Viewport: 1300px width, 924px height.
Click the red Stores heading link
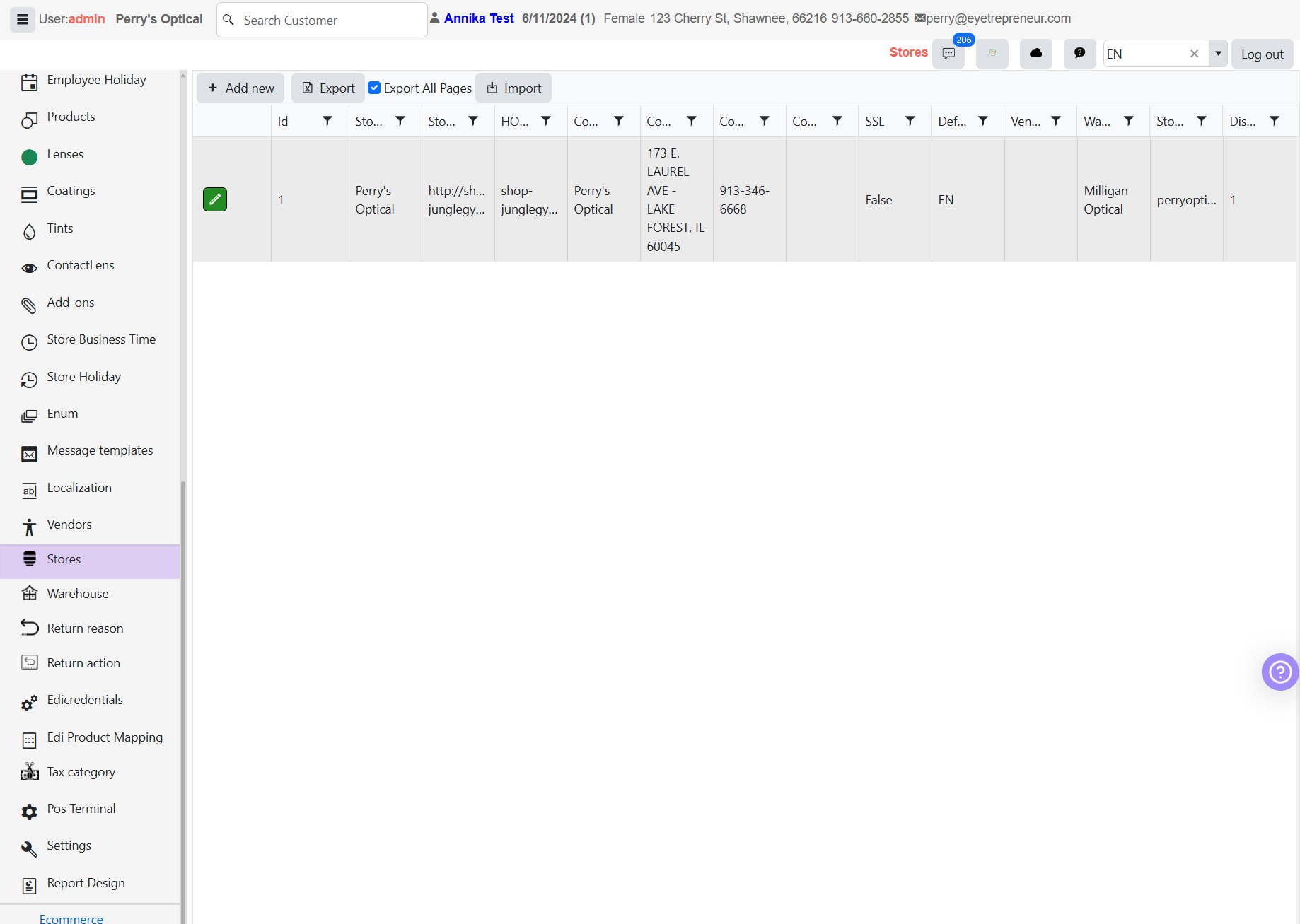(908, 52)
